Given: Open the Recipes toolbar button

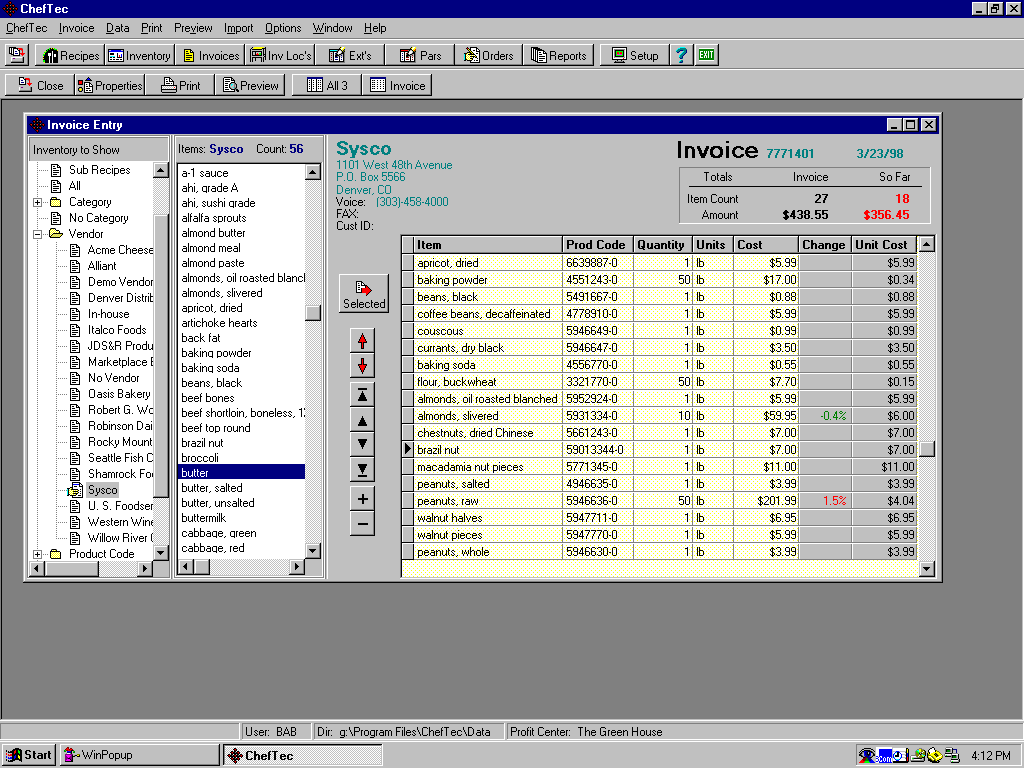Looking at the screenshot, I should 71,56.
